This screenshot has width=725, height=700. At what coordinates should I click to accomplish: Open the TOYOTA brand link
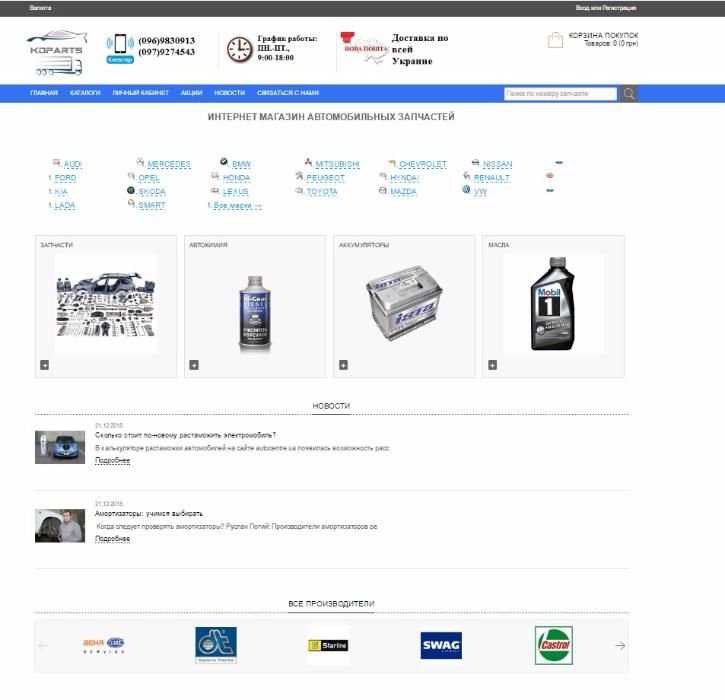(322, 191)
